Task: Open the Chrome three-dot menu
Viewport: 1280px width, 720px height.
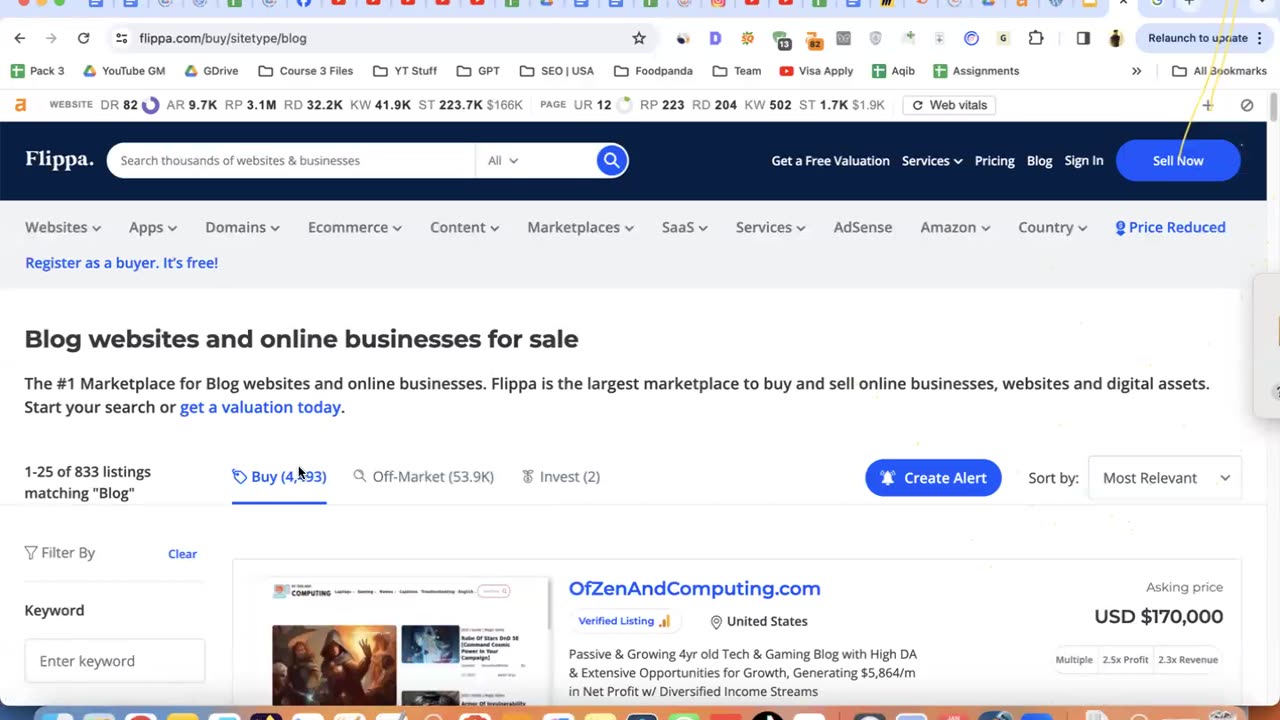Action: [x=1259, y=38]
